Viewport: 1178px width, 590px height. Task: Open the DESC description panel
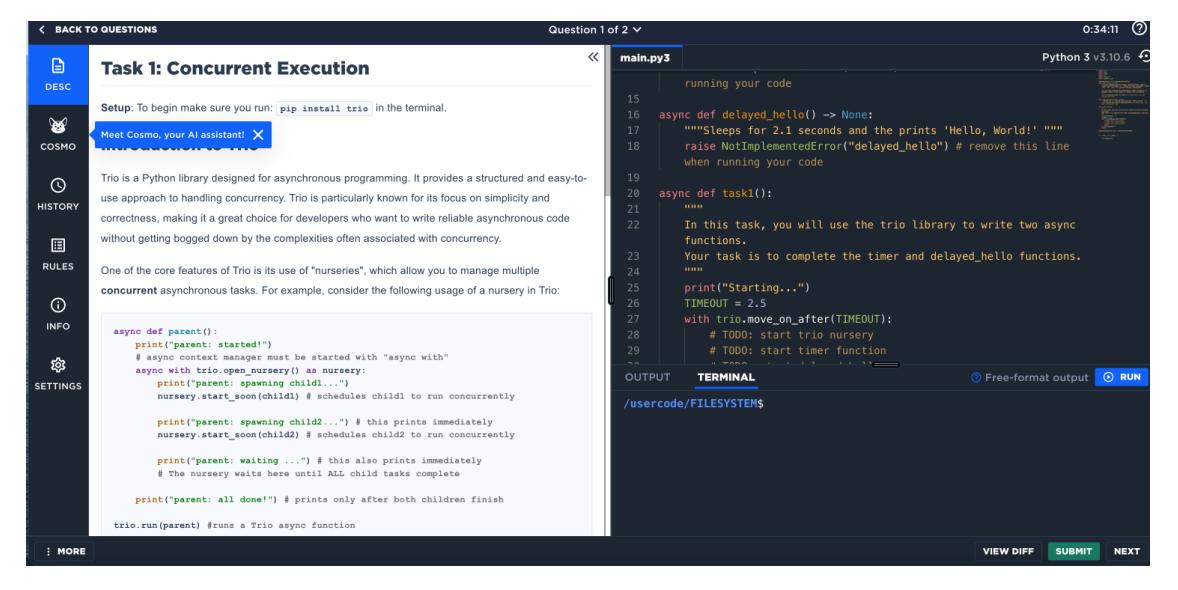point(58,74)
